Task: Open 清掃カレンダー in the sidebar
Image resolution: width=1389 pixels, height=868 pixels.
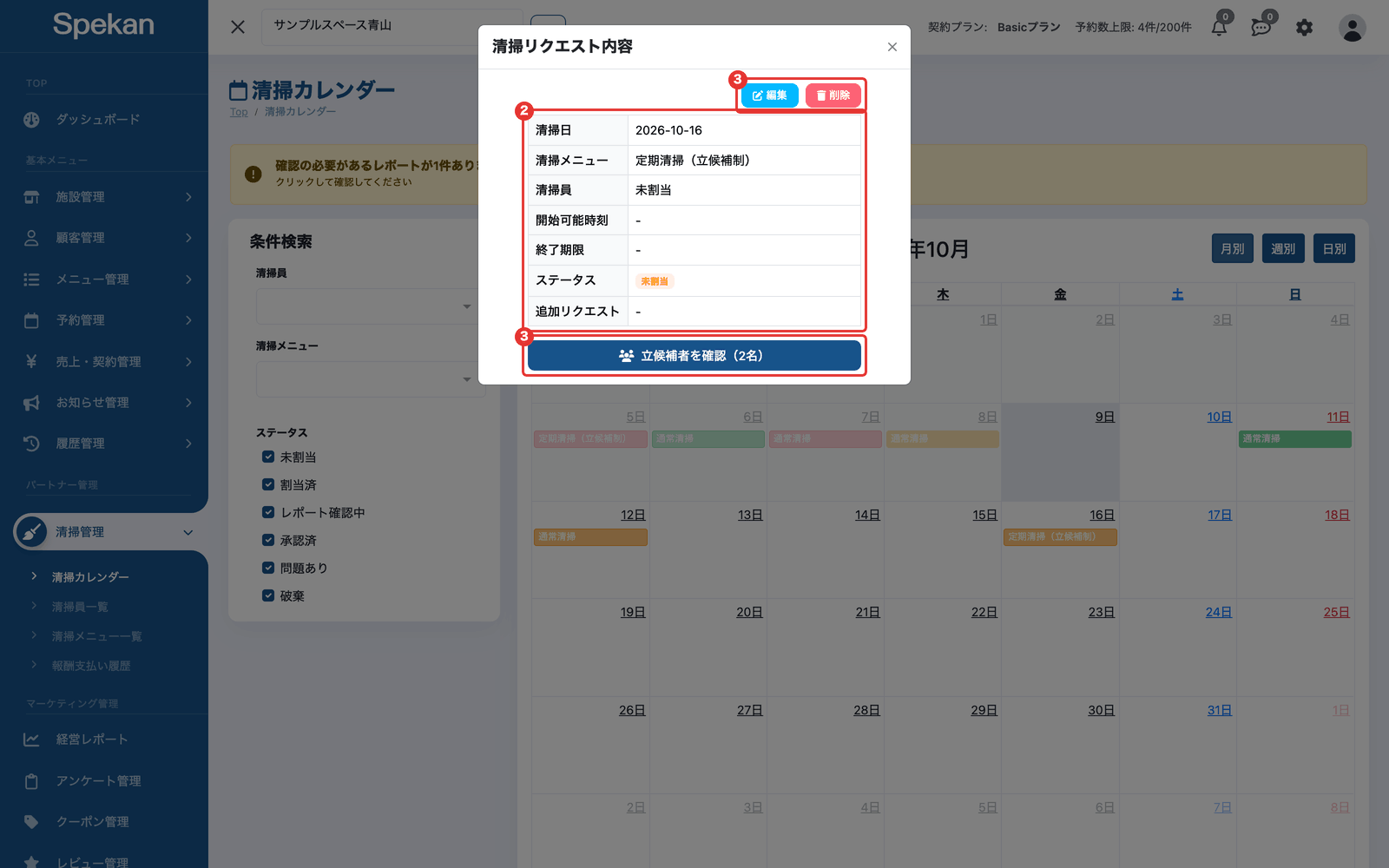Action: point(90,577)
